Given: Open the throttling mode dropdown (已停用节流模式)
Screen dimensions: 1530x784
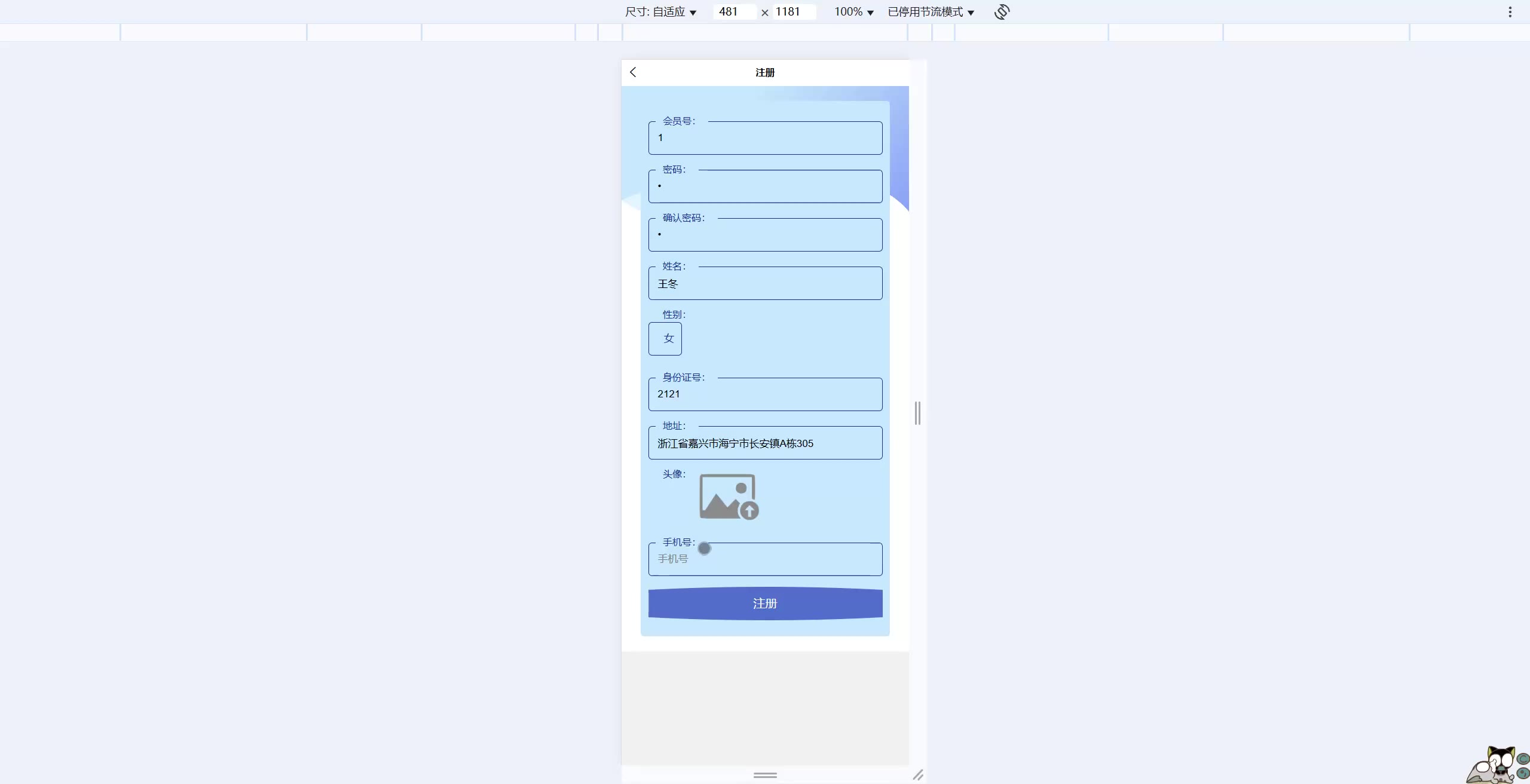Looking at the screenshot, I should click(x=931, y=12).
